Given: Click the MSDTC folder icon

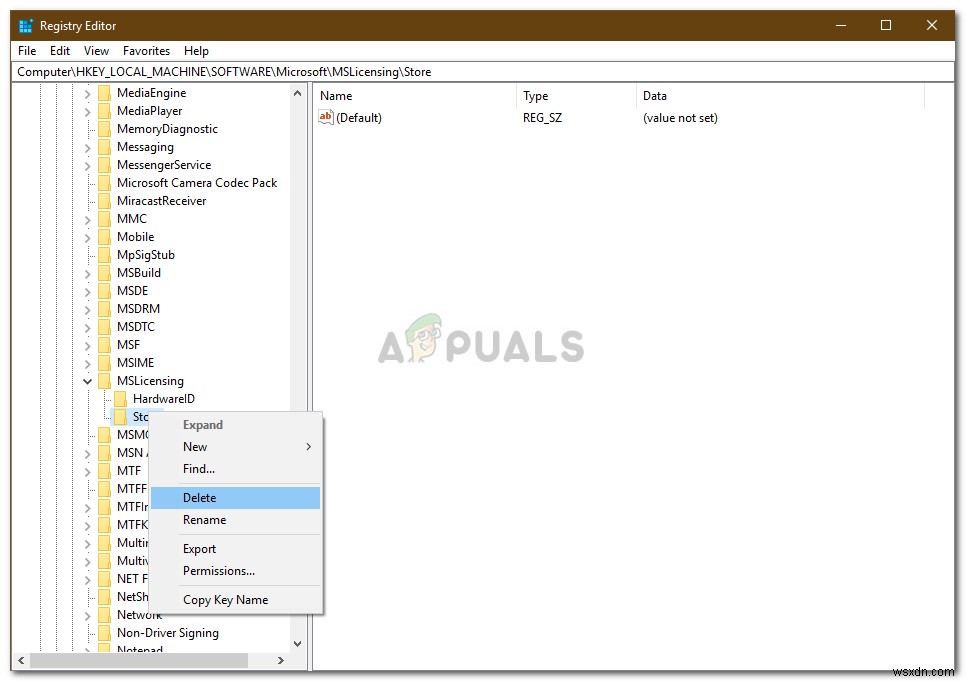Looking at the screenshot, I should coord(105,327).
